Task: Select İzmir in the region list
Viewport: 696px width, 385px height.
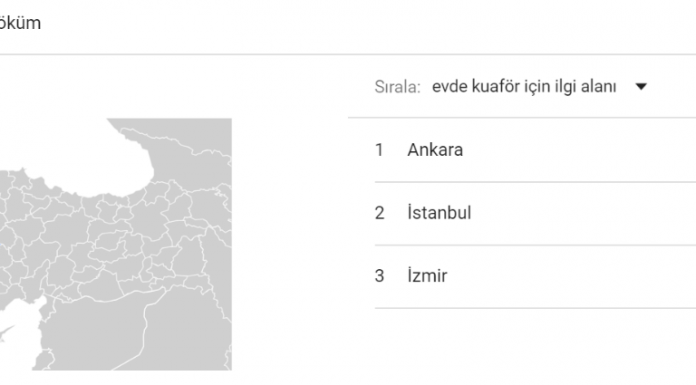Action: click(427, 276)
